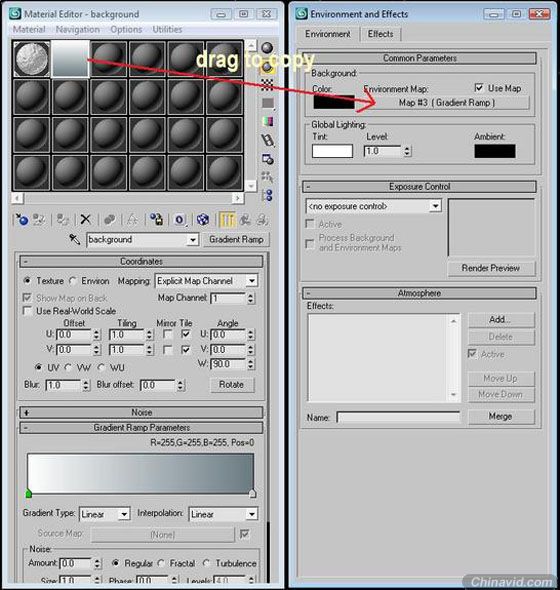Toggle the V Mirror checkbox

(x=167, y=350)
